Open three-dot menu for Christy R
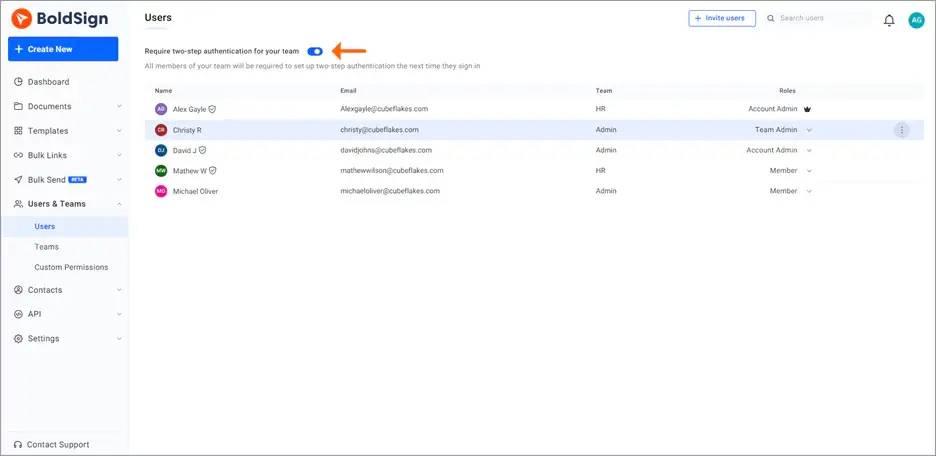 point(901,130)
